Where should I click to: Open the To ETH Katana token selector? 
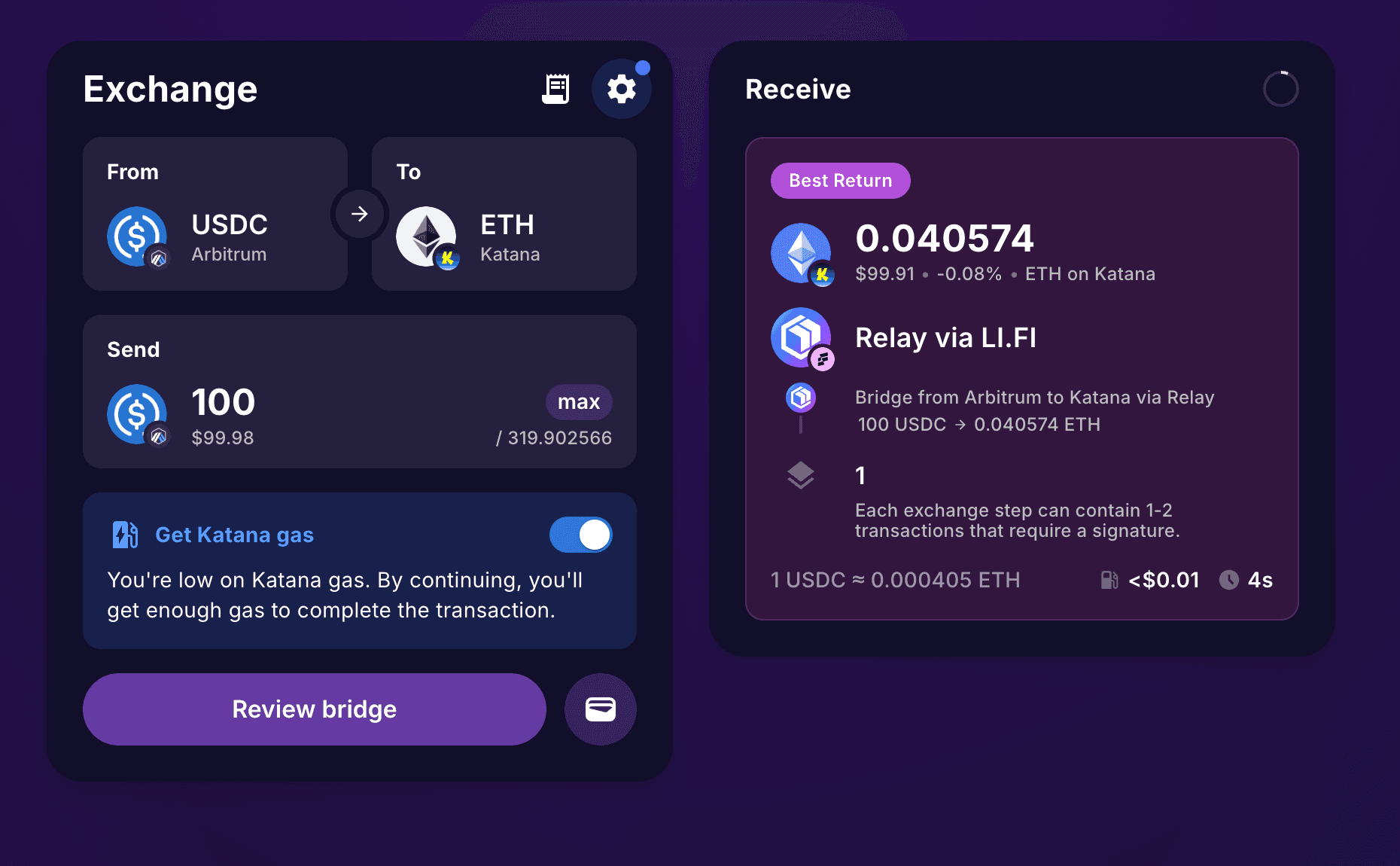pos(504,214)
